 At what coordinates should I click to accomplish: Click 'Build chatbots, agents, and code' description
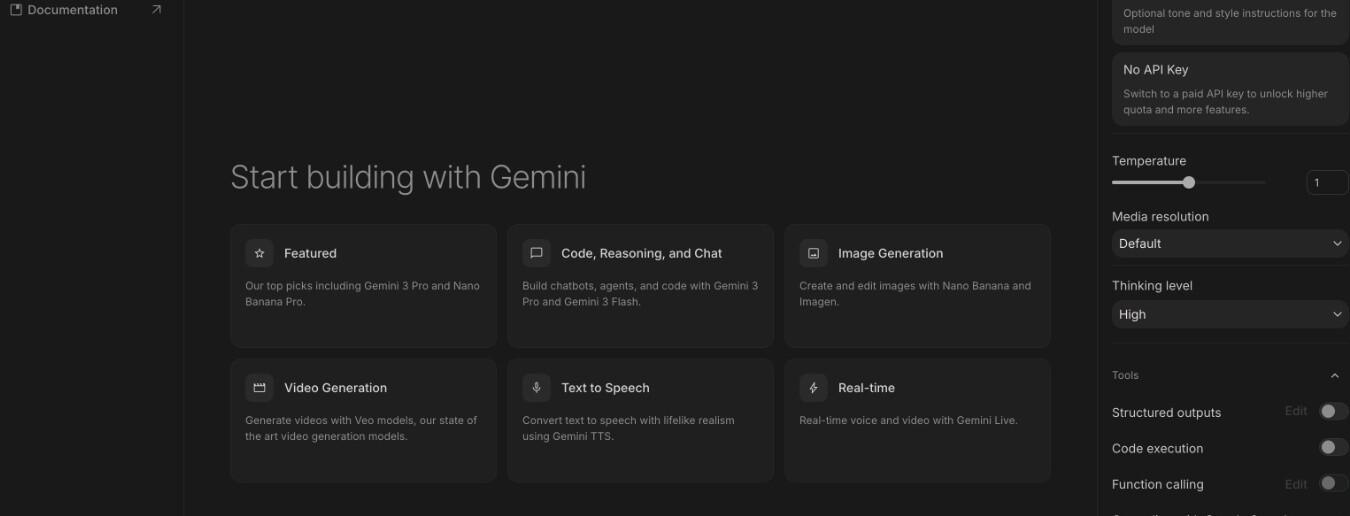pyautogui.click(x=640, y=293)
